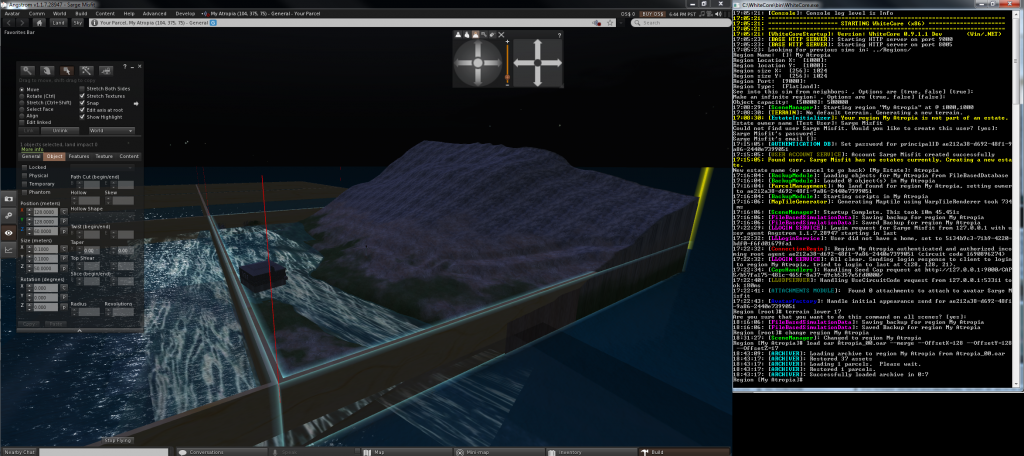Screen dimensions: 1024x456
Task: Click the Unlink button
Action: coord(60,130)
